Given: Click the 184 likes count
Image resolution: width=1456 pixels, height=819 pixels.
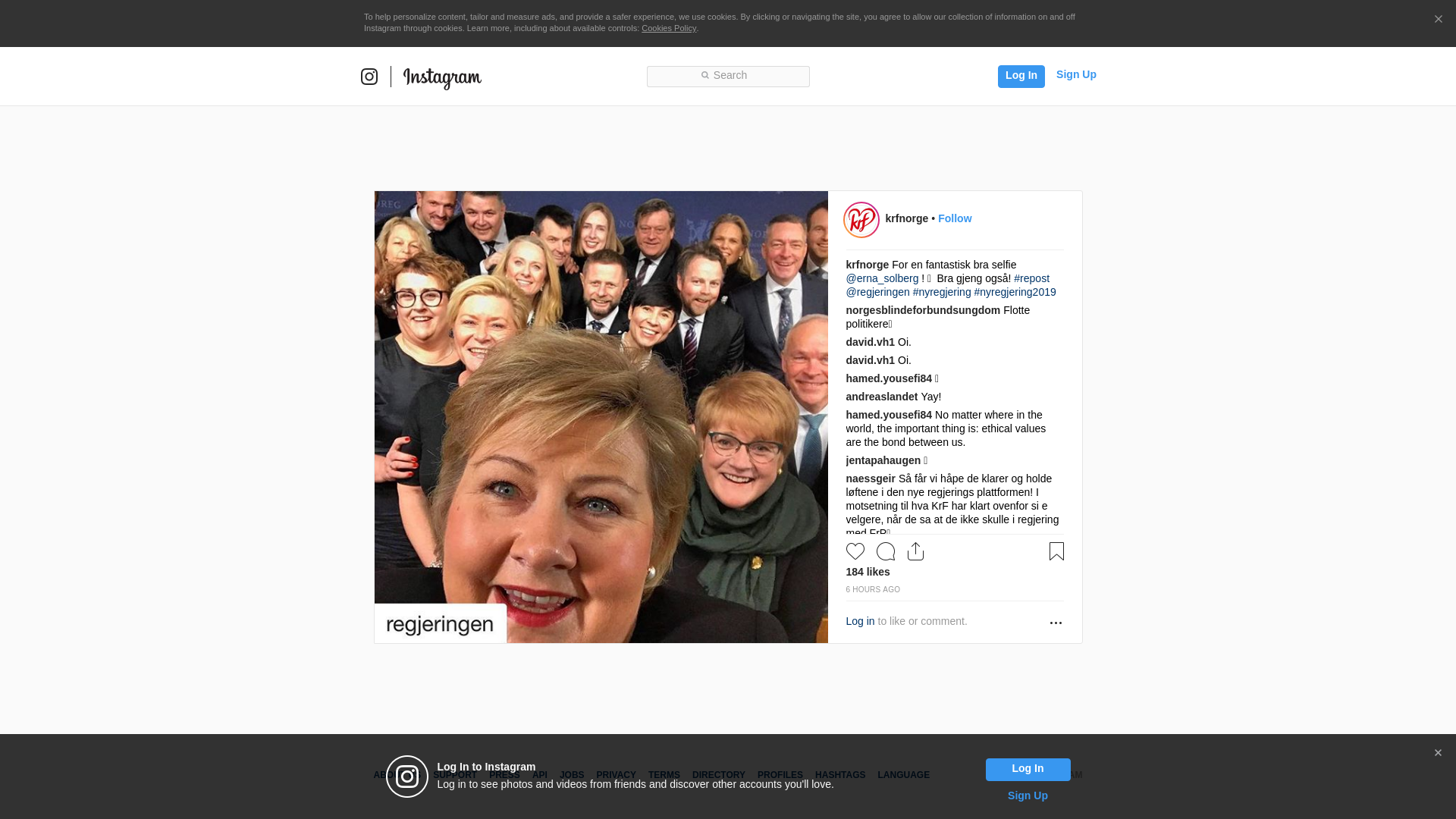Looking at the screenshot, I should tap(868, 572).
